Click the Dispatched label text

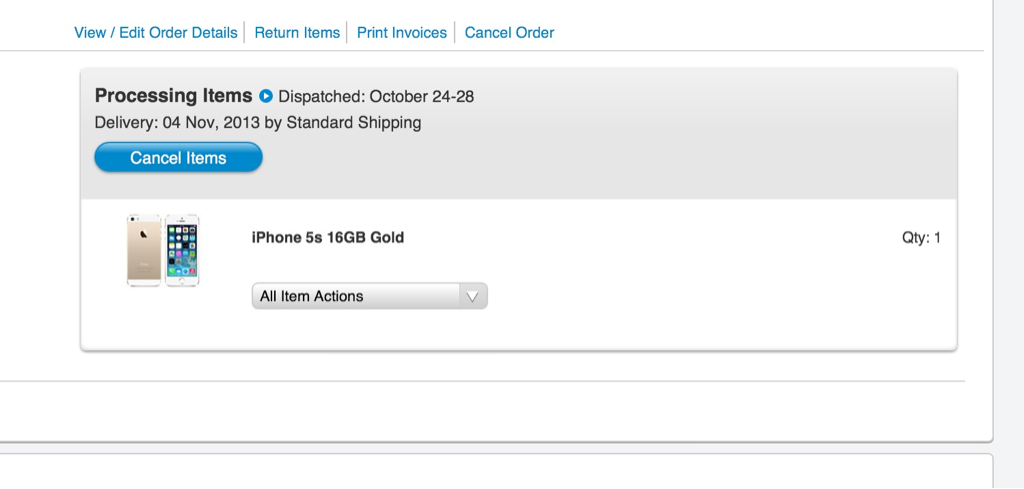coord(321,97)
